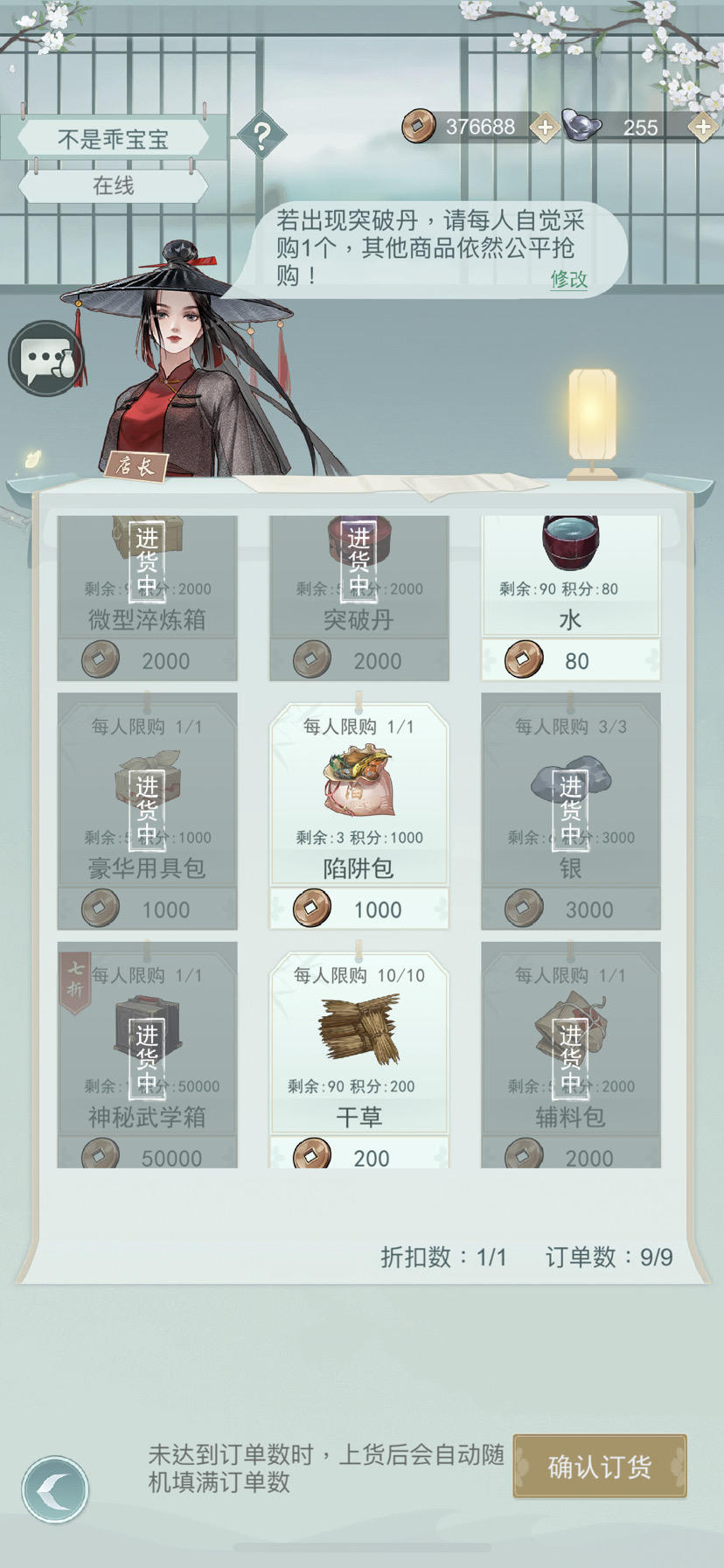Image resolution: width=724 pixels, height=1568 pixels.
Task: Open the chat speech bubble icon
Action: tap(45, 359)
